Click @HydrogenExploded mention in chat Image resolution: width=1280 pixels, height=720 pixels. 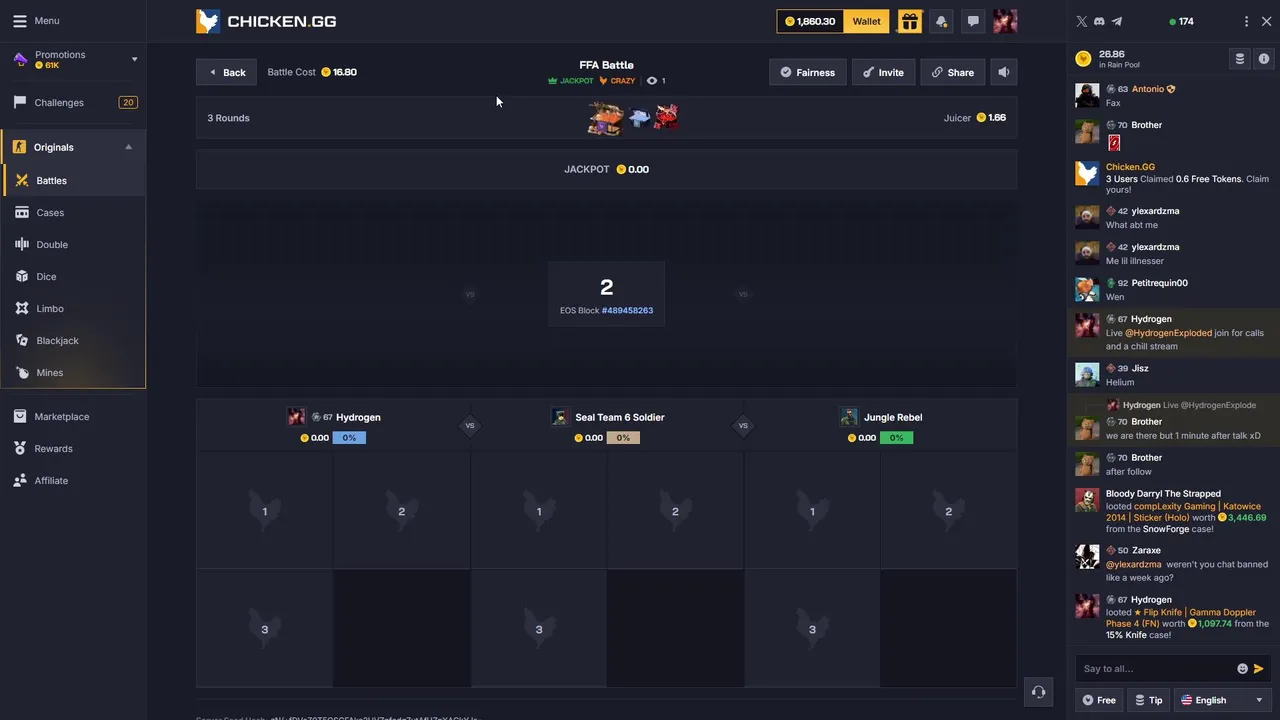click(1168, 333)
